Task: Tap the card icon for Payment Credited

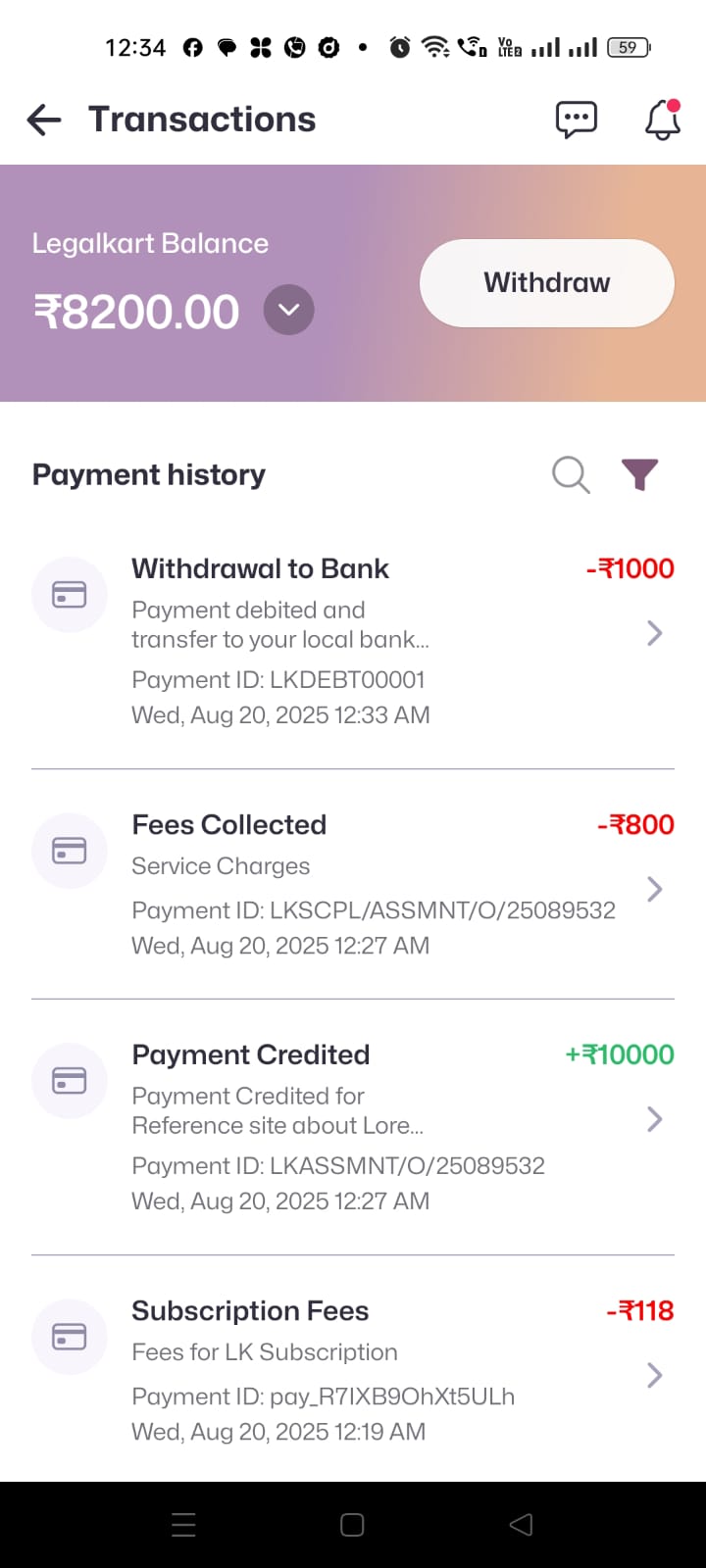Action: 70,1080
